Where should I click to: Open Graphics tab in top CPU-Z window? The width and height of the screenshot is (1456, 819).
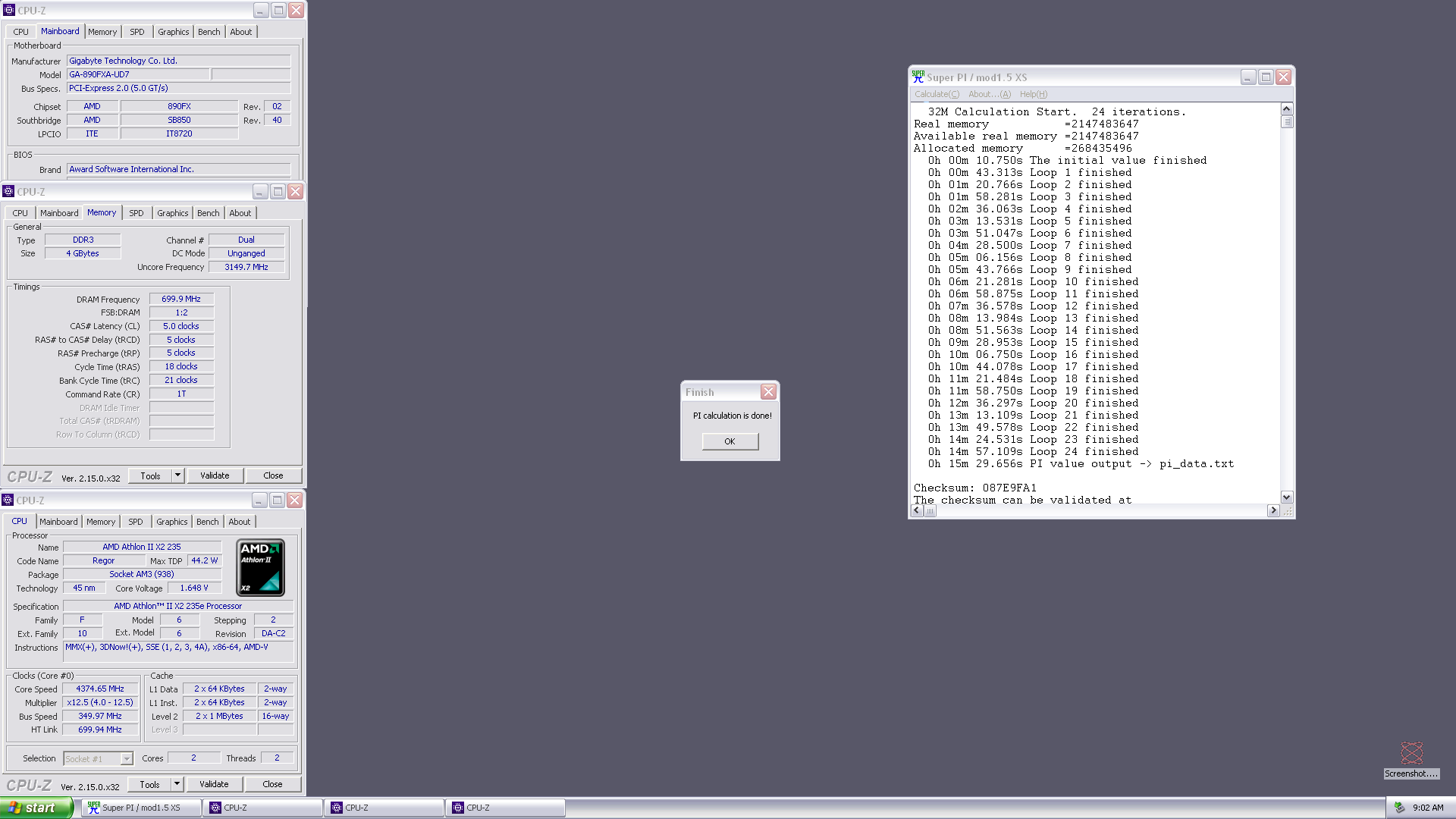point(173,32)
